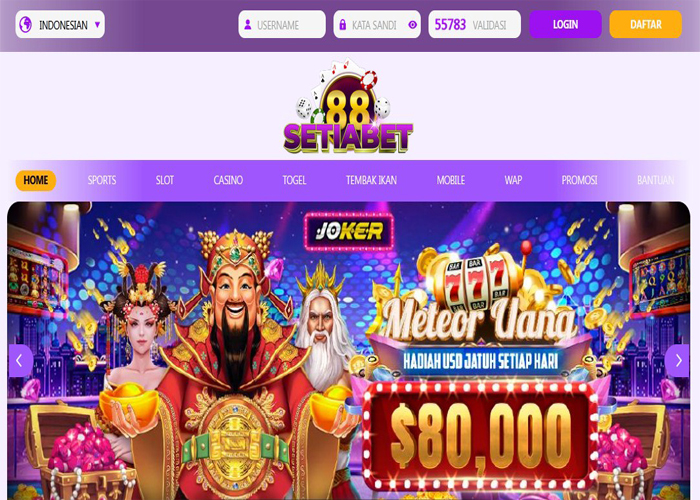Click the 88 Setiabet logo
700x500 pixels.
(348, 106)
